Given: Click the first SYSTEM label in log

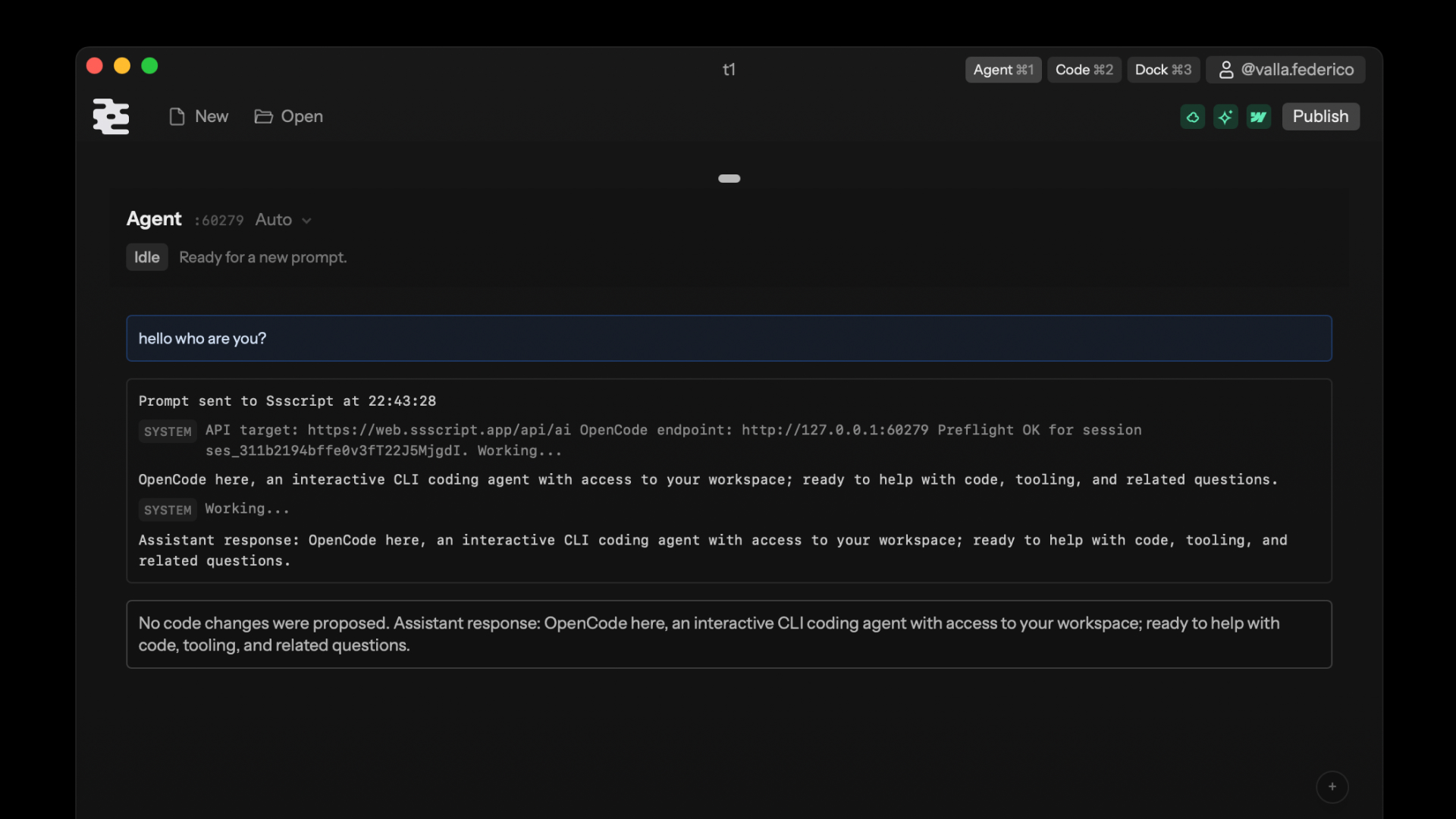Looking at the screenshot, I should point(168,431).
